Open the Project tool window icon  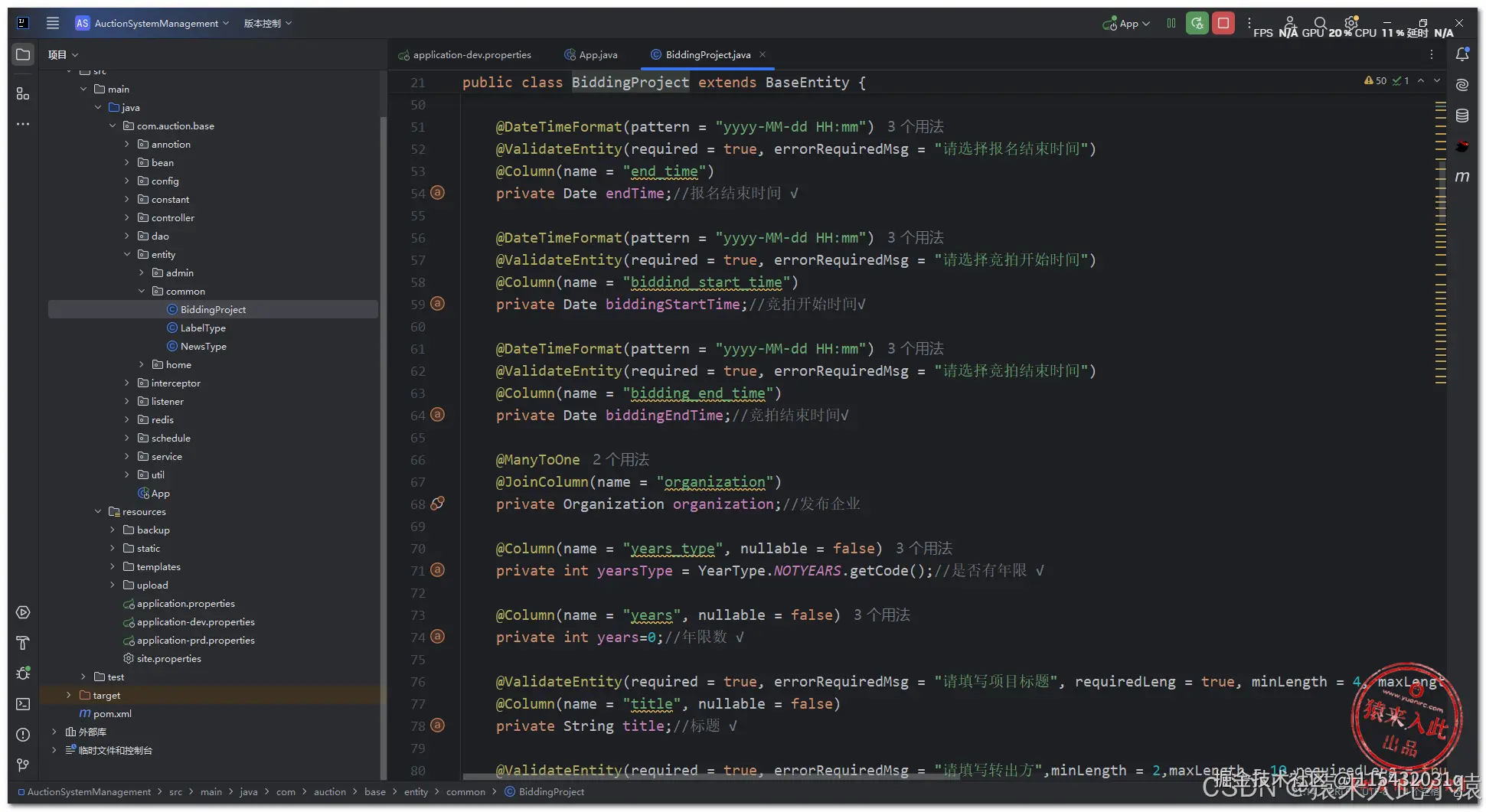pyautogui.click(x=23, y=55)
